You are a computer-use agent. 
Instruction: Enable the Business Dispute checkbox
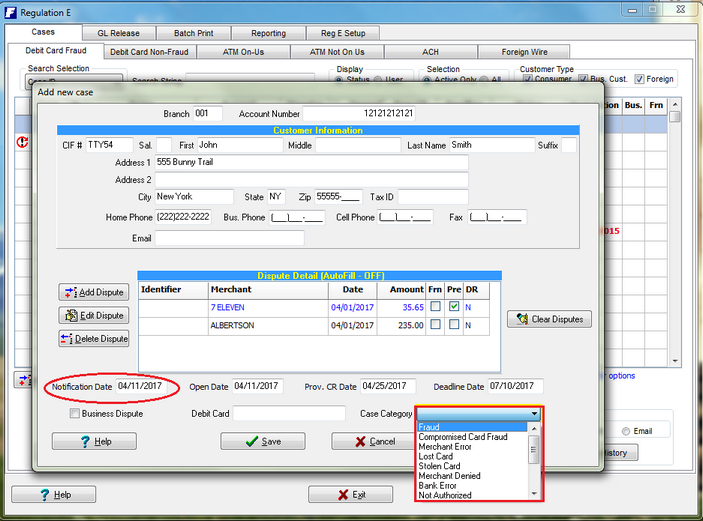75,413
